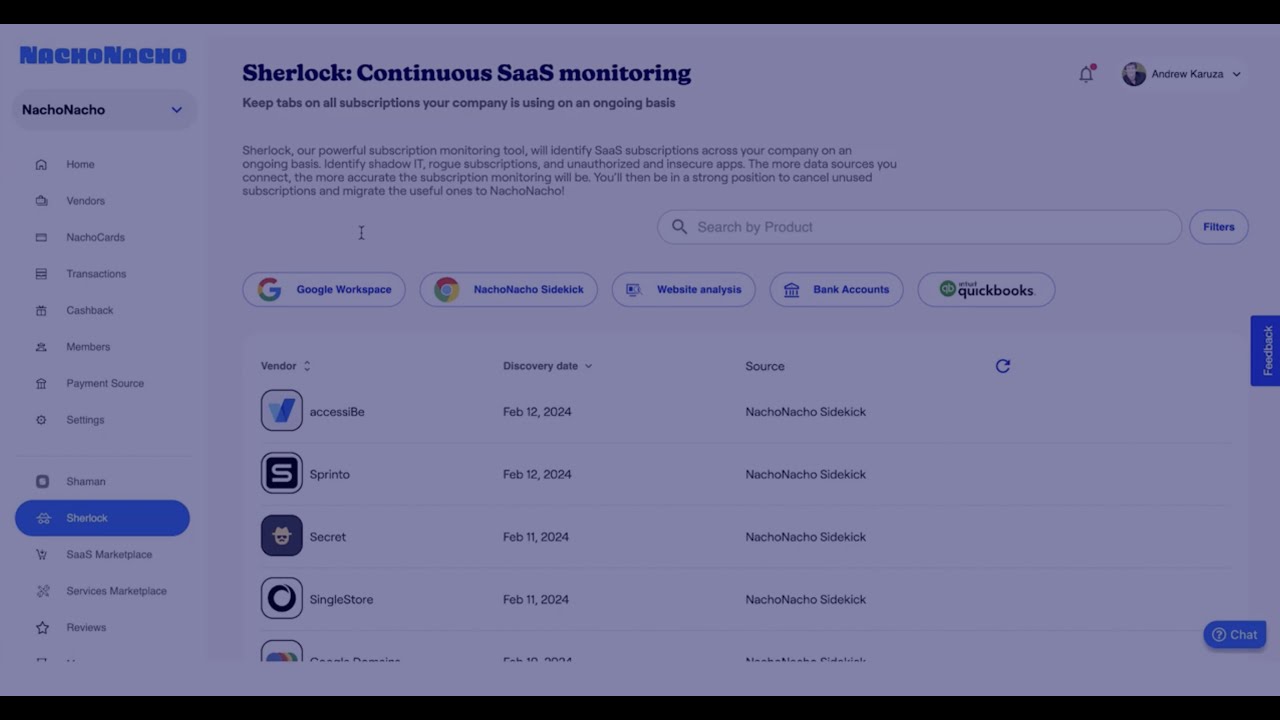Select the NachoNacho Sidekick source button
Screen dimensions: 1280x720
click(x=508, y=290)
